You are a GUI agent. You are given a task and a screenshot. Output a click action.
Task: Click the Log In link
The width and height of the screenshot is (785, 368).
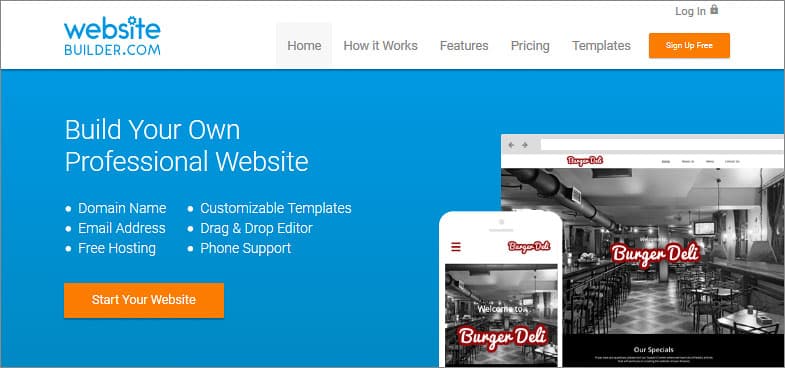point(690,11)
